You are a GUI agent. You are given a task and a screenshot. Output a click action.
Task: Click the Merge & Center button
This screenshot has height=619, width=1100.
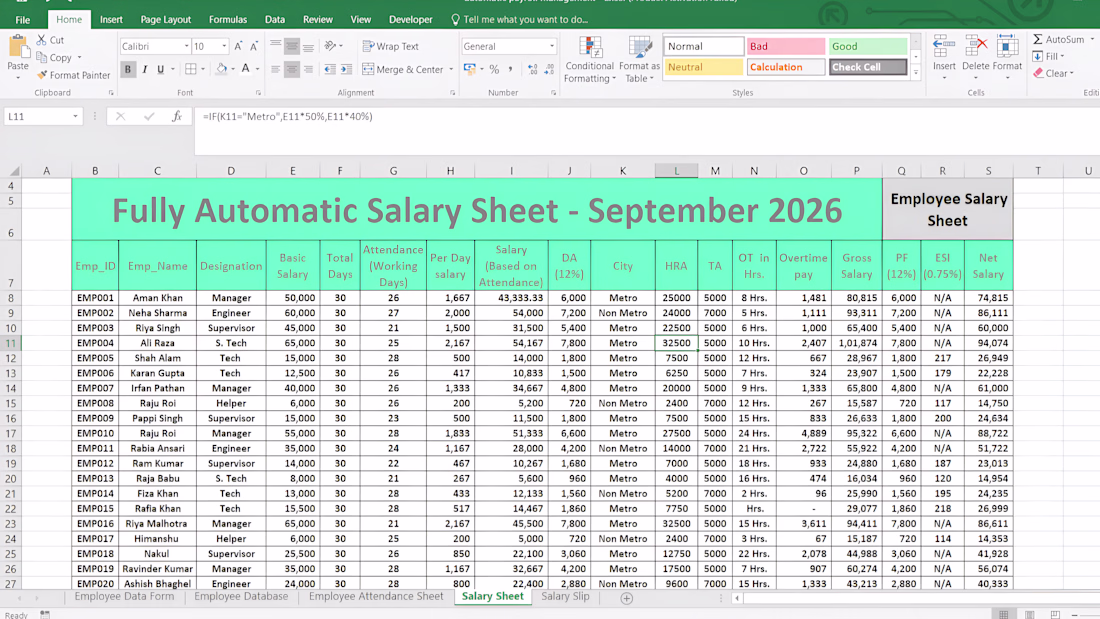[403, 69]
